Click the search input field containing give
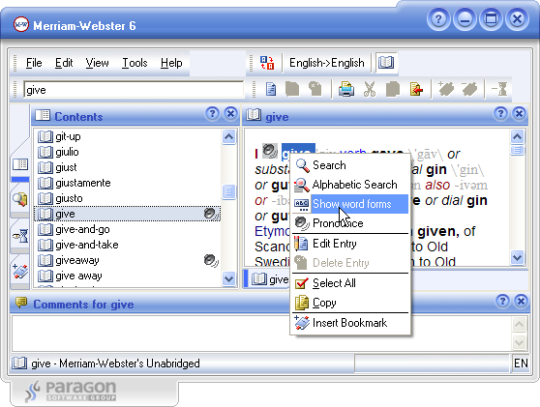The height and width of the screenshot is (407, 540). coord(134,90)
